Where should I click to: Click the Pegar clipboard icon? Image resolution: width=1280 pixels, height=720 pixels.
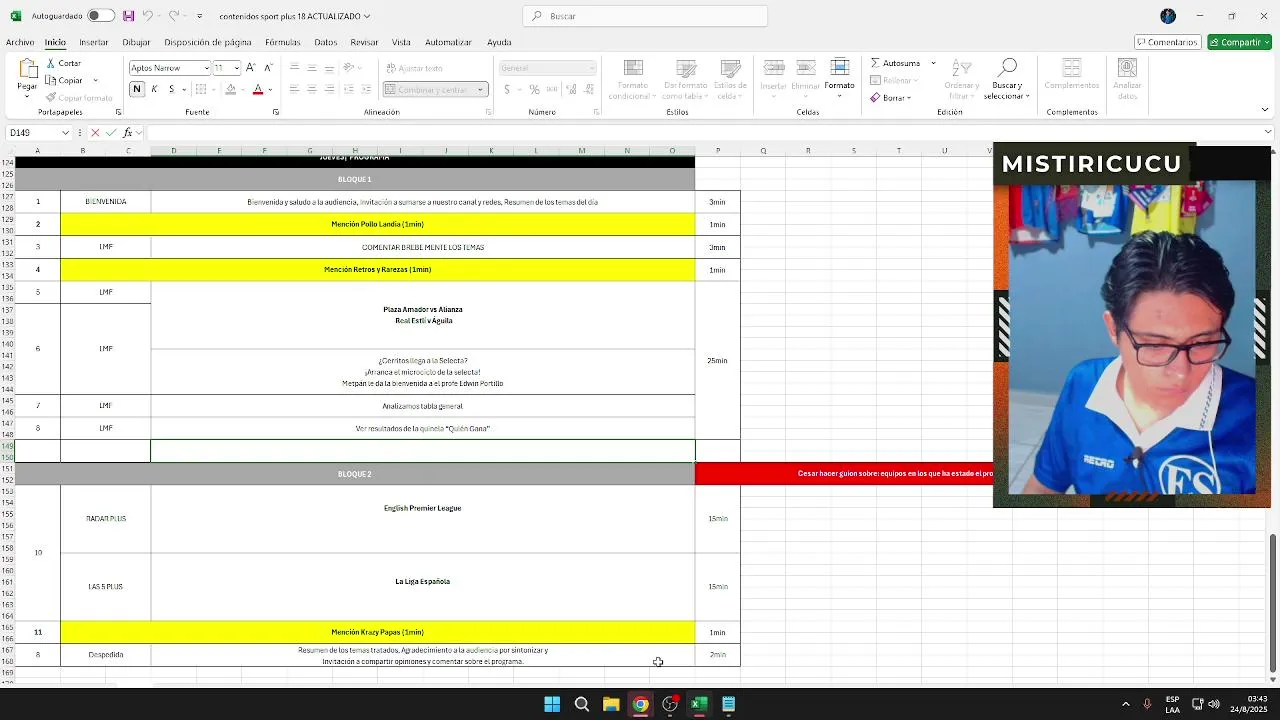(x=27, y=68)
